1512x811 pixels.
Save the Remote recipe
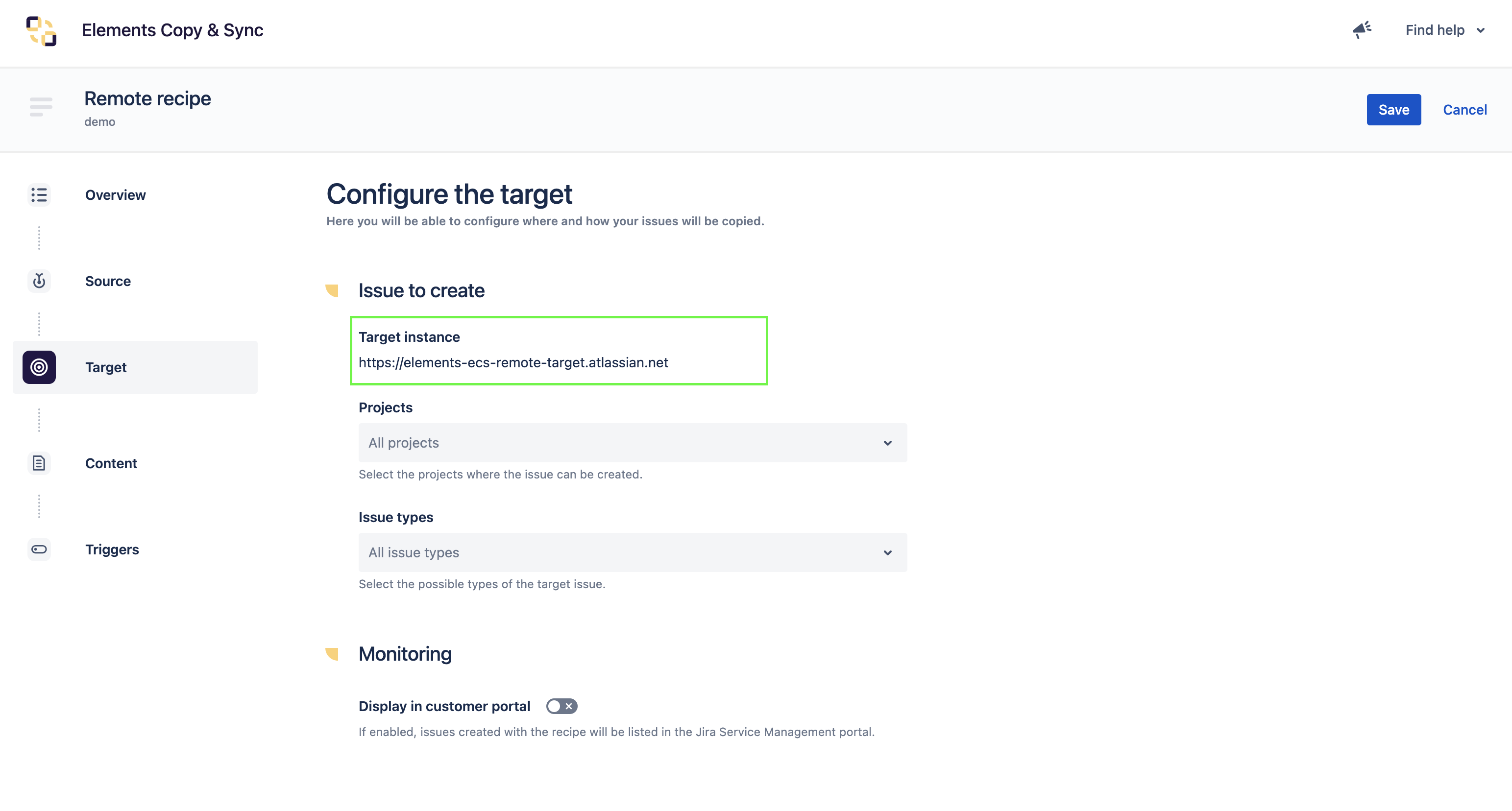[x=1393, y=109]
